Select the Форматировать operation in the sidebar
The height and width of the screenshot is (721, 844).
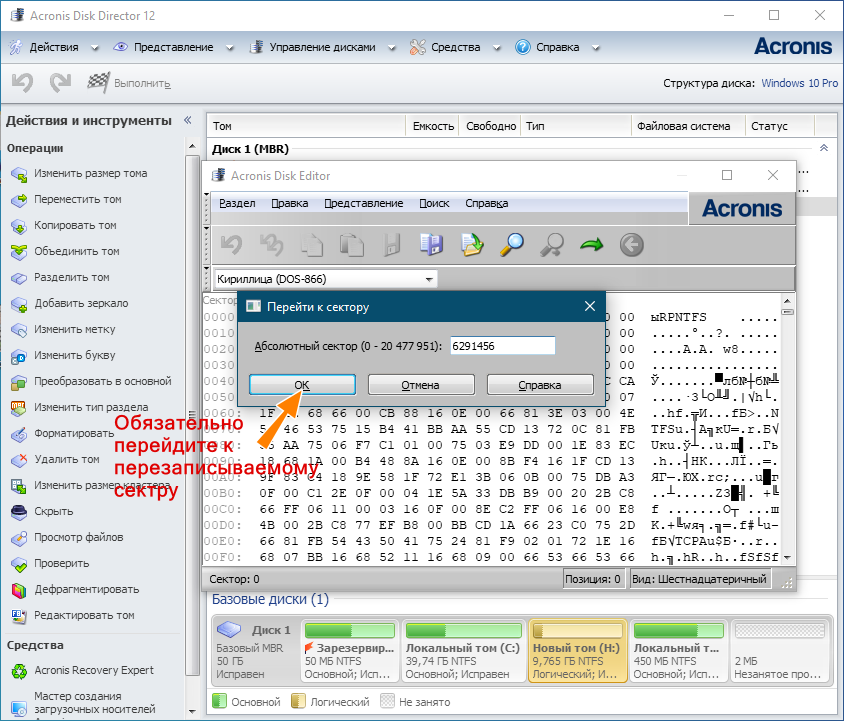tap(73, 433)
